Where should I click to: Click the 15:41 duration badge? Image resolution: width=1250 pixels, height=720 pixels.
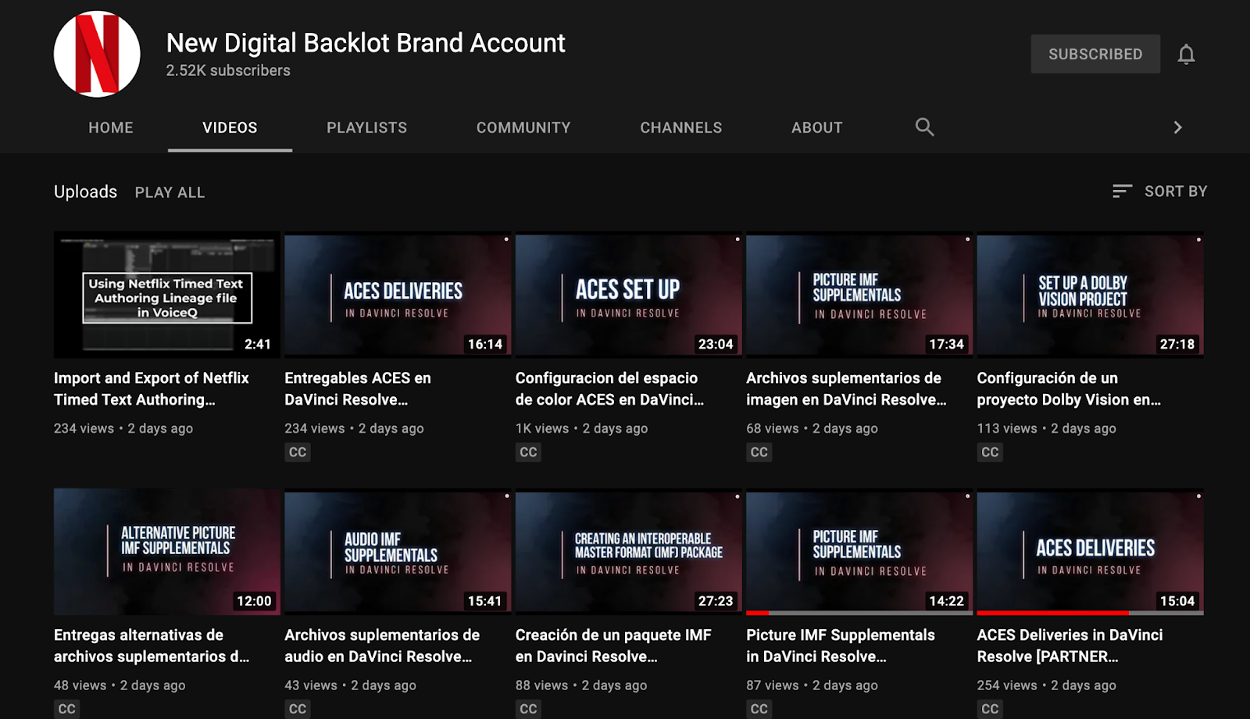tap(485, 601)
